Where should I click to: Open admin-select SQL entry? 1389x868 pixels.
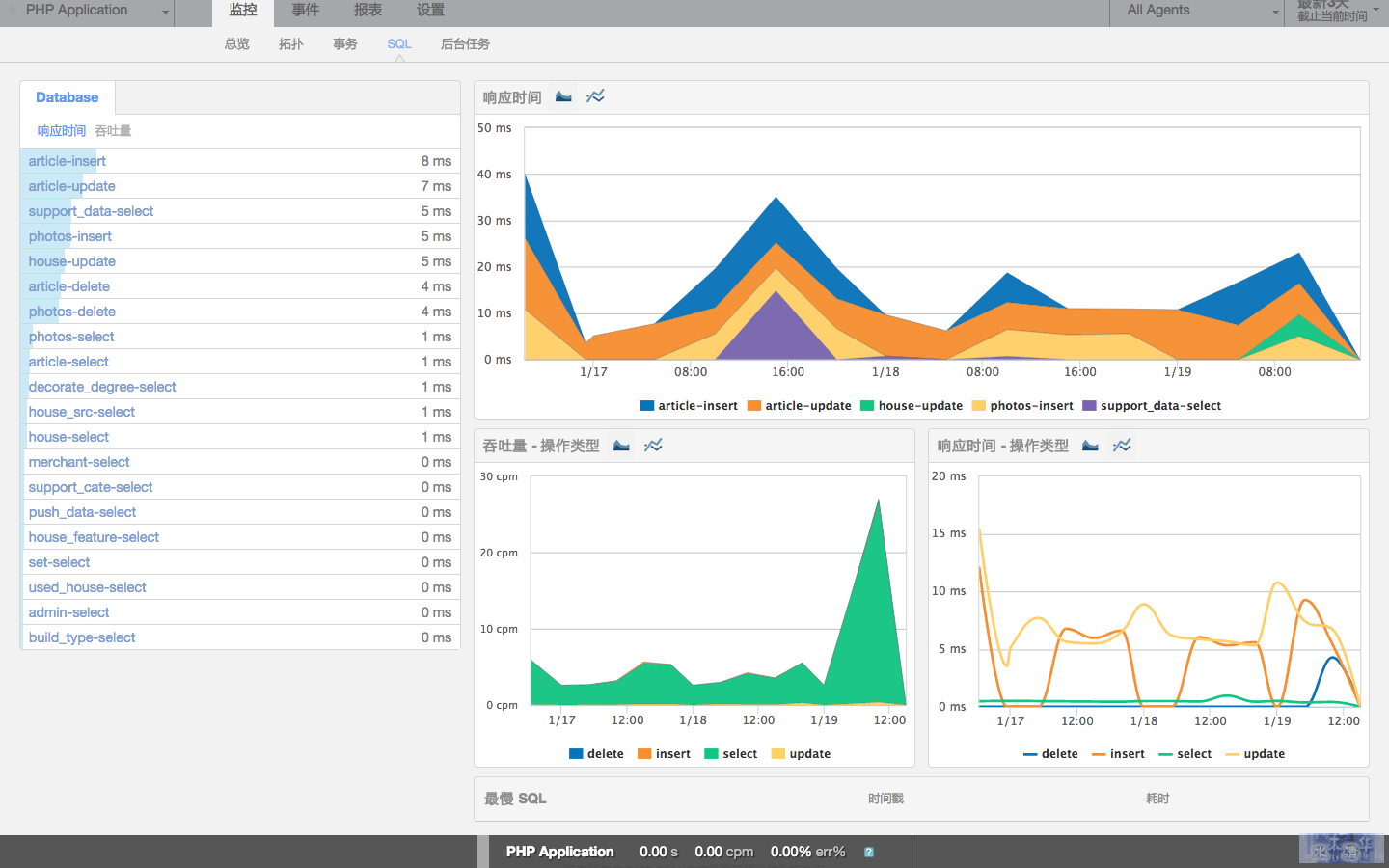click(240, 612)
